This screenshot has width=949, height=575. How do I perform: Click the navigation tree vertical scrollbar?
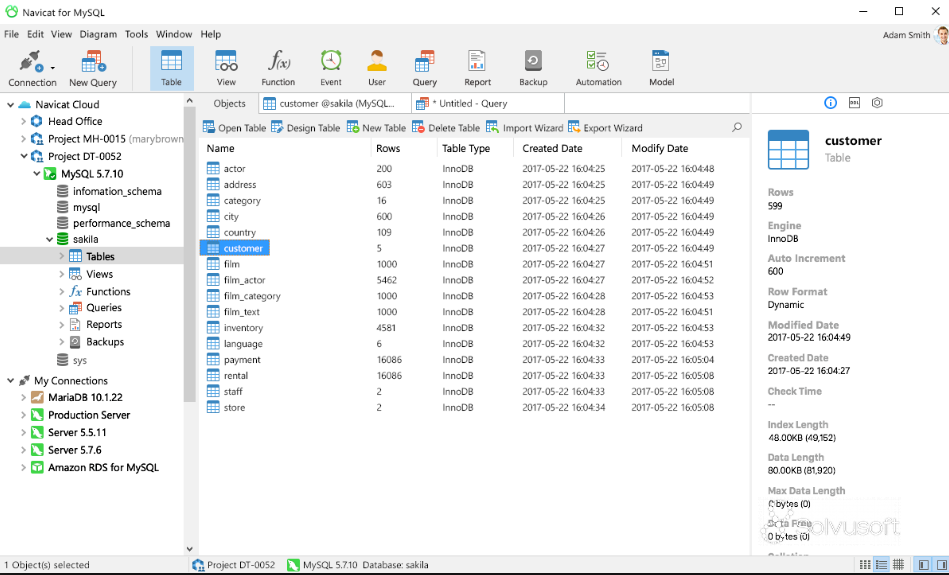point(189,254)
